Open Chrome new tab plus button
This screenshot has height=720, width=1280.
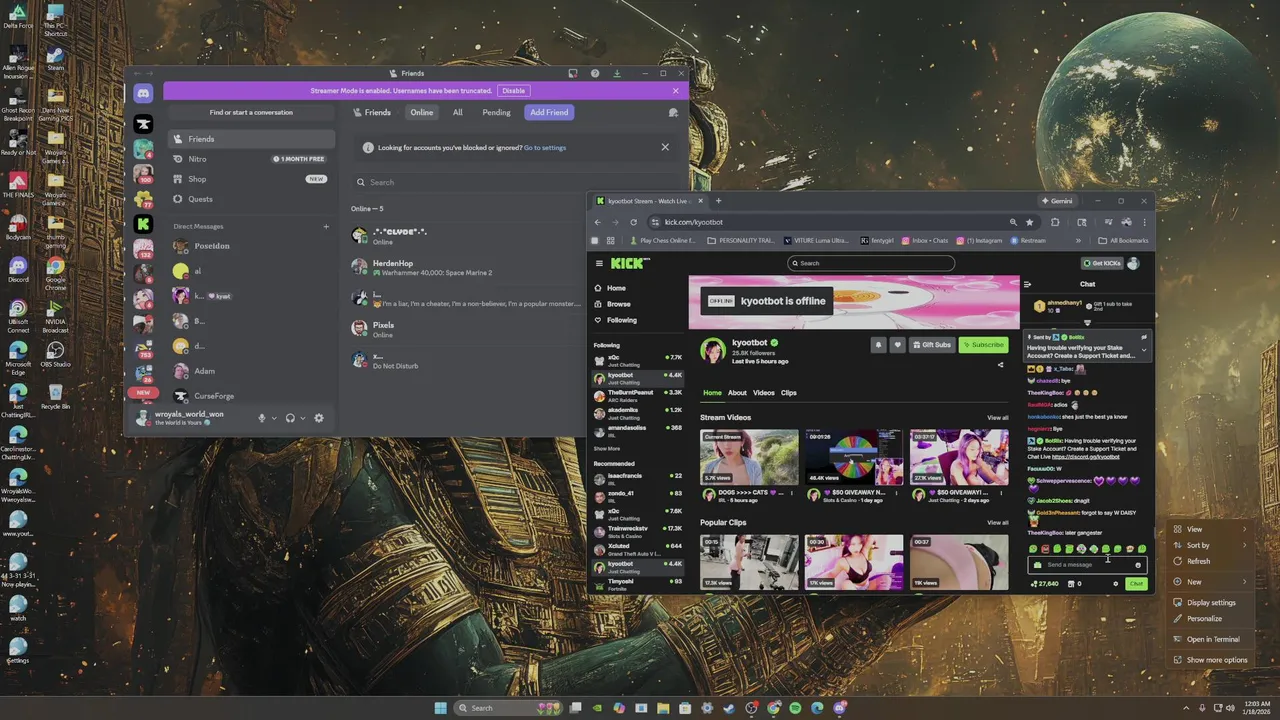[x=718, y=201]
